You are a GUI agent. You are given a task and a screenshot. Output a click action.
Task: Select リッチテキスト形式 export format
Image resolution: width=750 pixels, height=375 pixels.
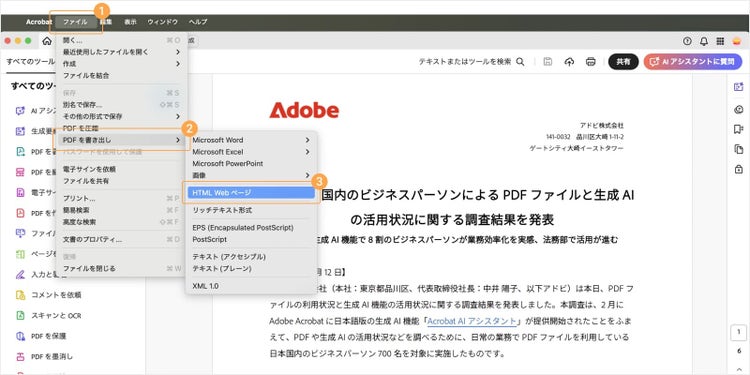251,210
